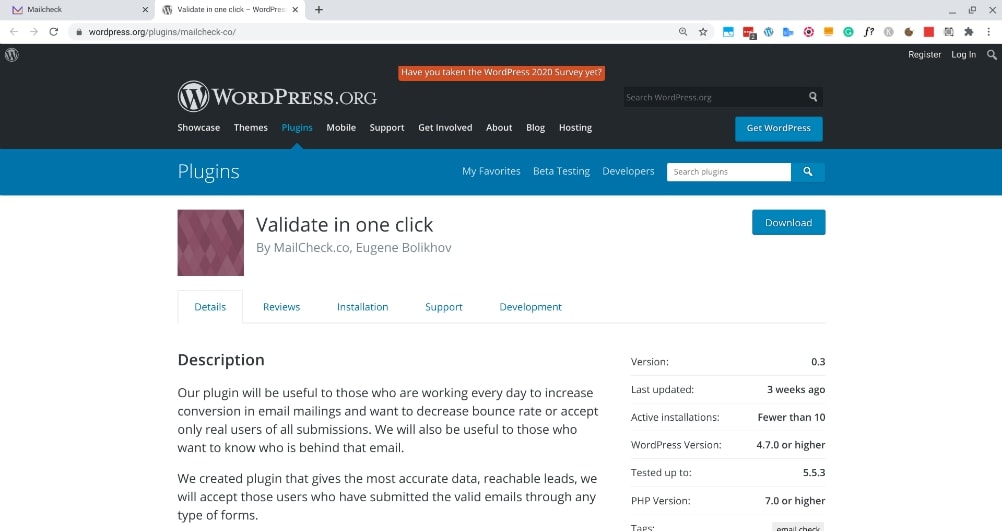Click the WordPress extension icon in toolbar

[769, 31]
